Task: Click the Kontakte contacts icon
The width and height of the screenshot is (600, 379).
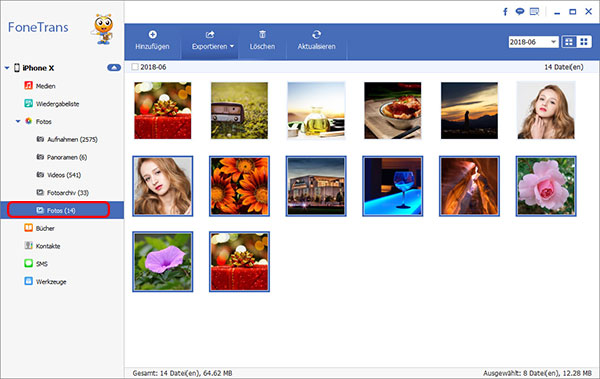Action: tap(28, 245)
